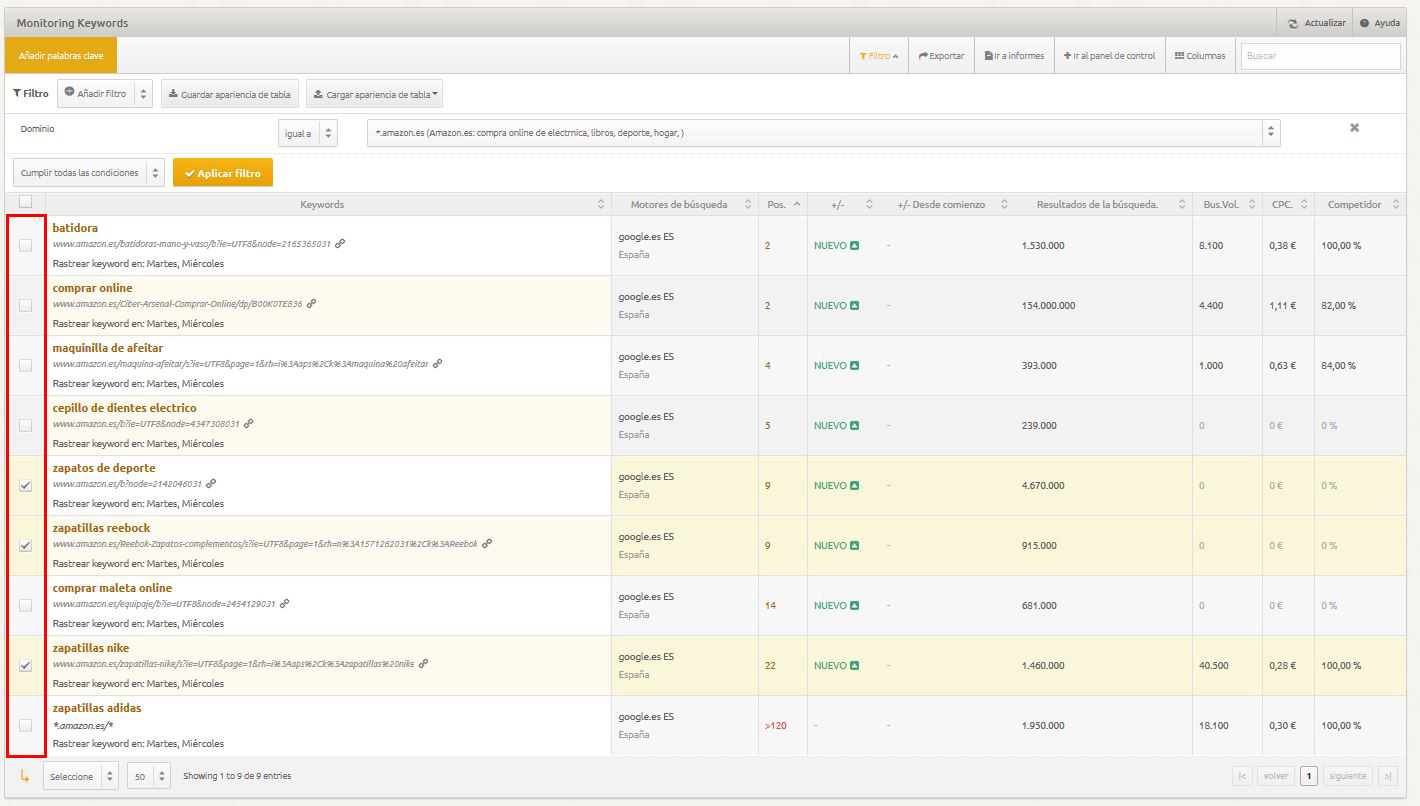Sort by Resultados de la búsqueda column
This screenshot has width=1420, height=806.
pyautogui.click(x=1182, y=205)
